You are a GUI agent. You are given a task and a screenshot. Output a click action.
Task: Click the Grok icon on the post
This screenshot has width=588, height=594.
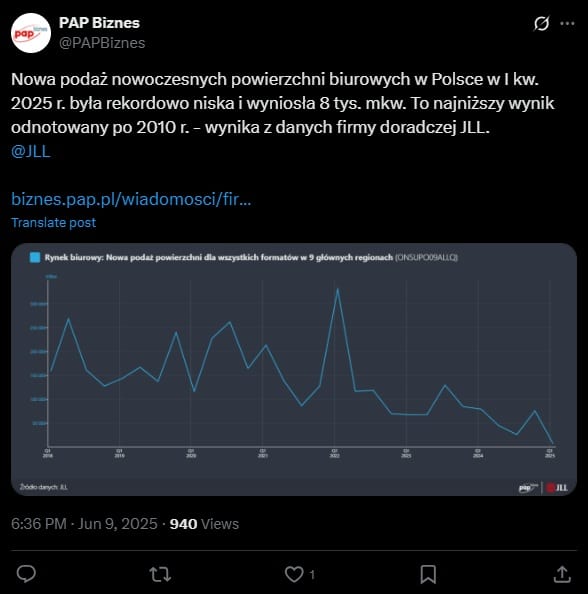point(541,23)
